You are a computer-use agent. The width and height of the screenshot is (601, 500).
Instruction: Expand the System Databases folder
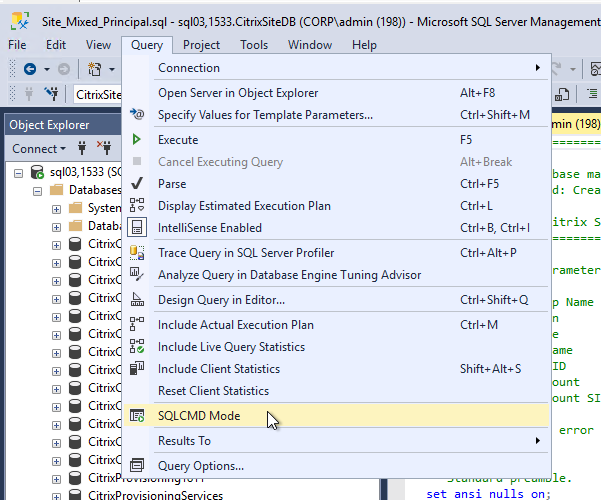[x=56, y=209]
